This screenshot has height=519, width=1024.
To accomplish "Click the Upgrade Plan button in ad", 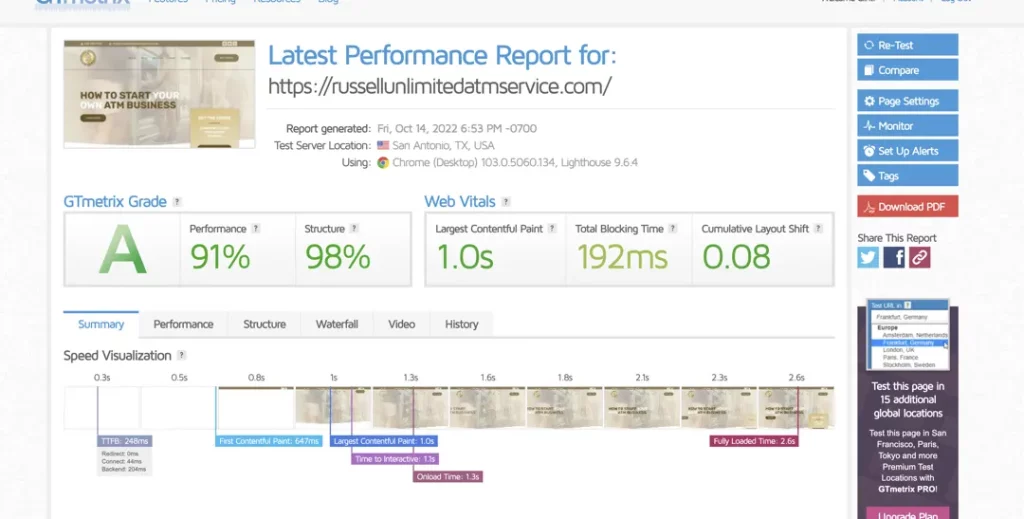I will (908, 514).
